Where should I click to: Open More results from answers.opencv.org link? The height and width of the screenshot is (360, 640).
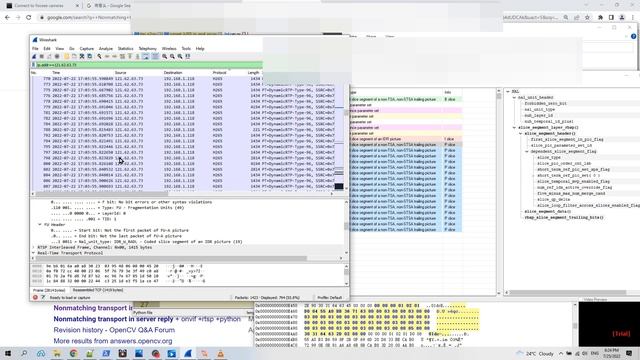pos(113,341)
